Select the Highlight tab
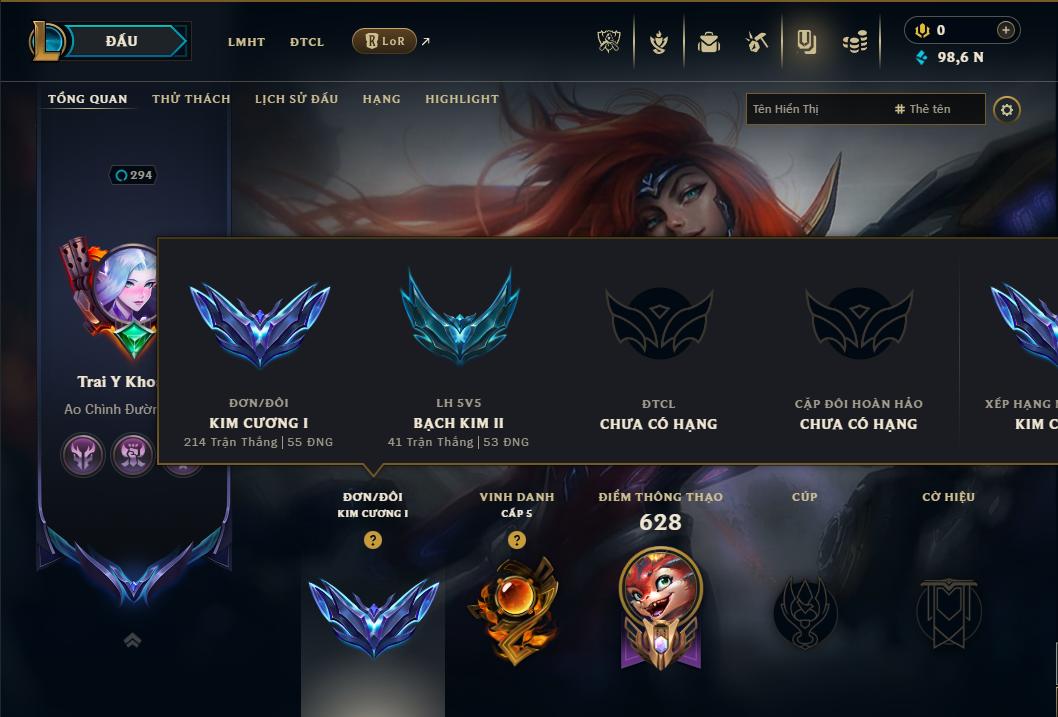 [x=462, y=99]
